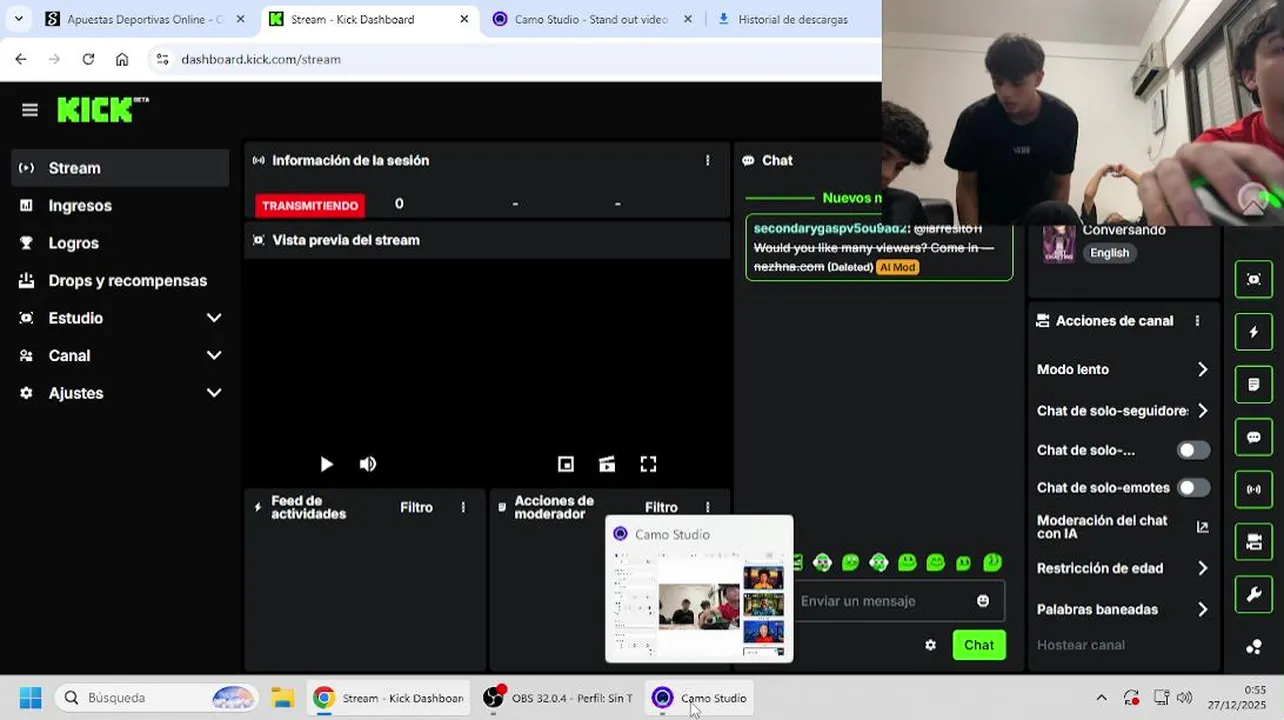1284x720 pixels.
Task: Expand the Ajustes sidebar section
Action: (213, 393)
